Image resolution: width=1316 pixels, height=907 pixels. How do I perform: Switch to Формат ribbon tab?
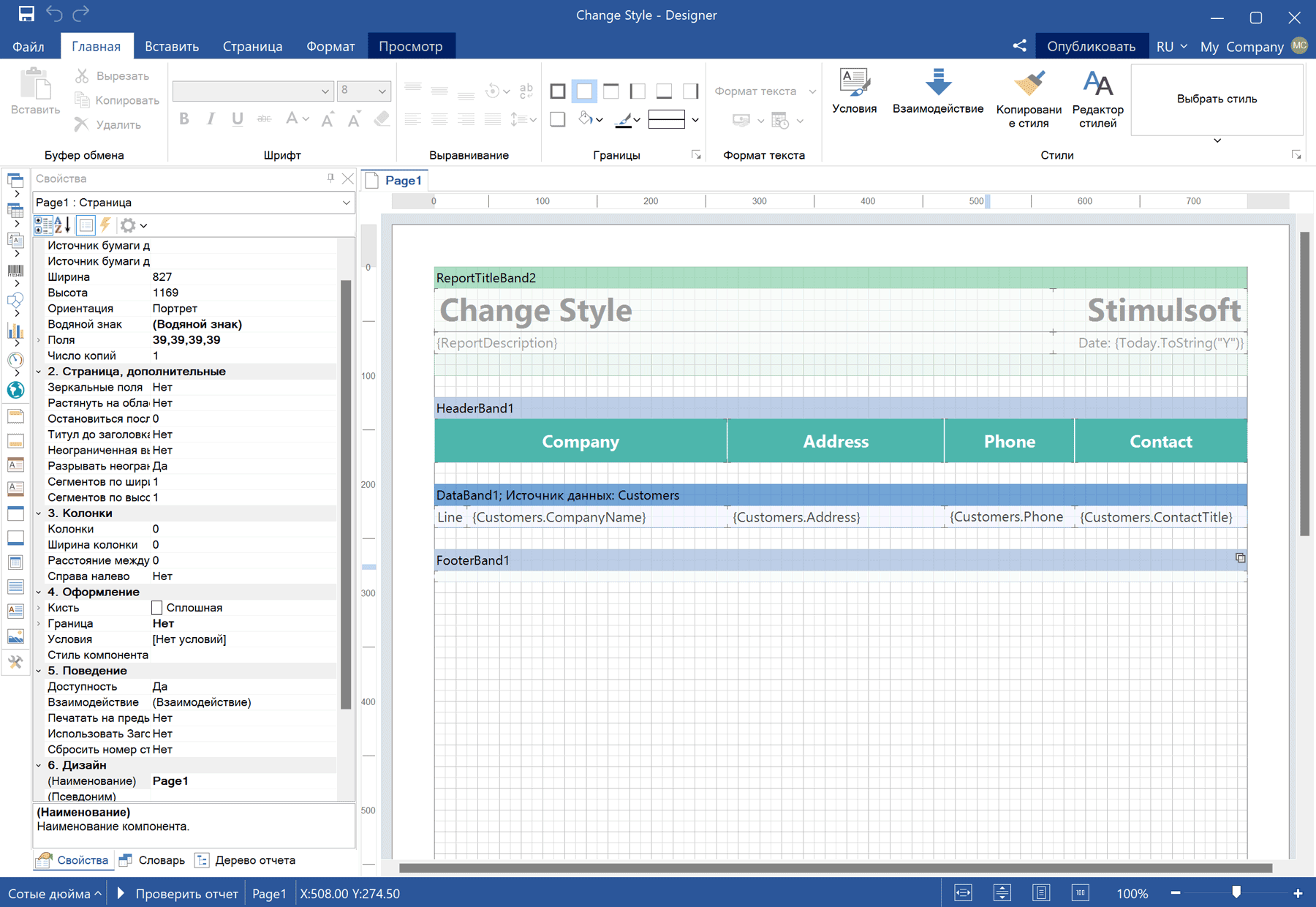tap(330, 46)
